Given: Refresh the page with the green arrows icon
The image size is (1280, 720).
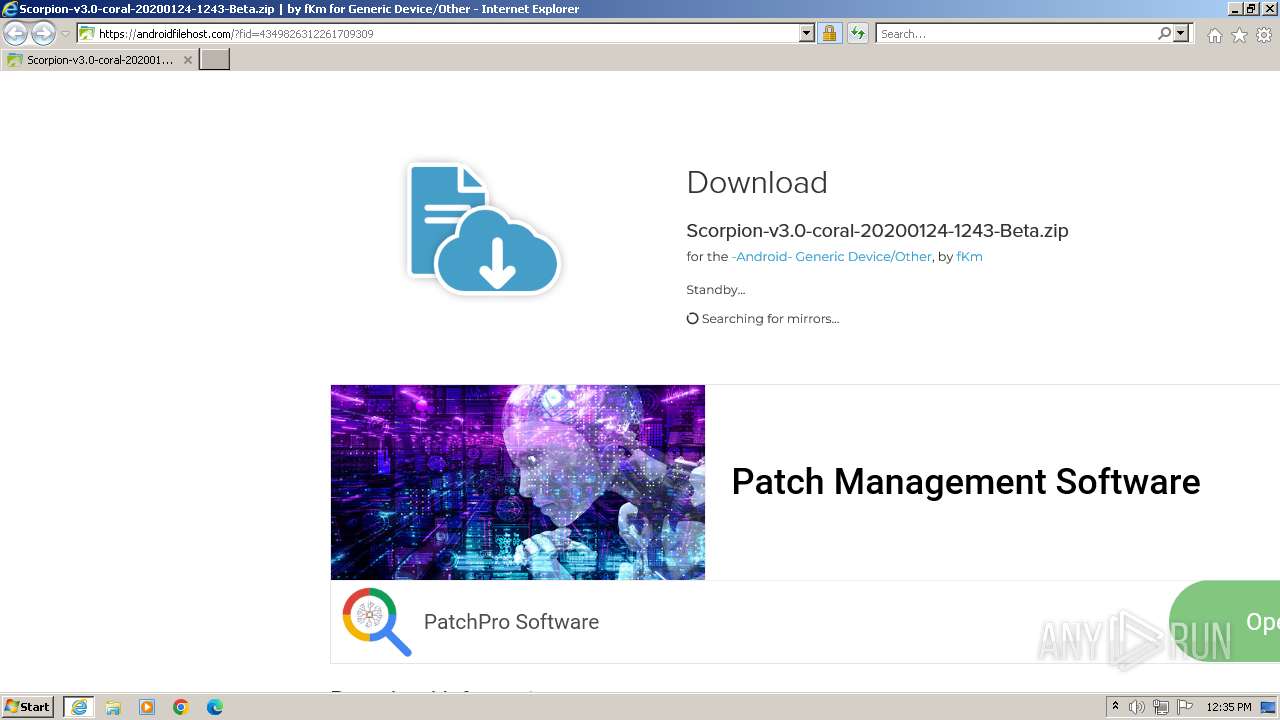Looking at the screenshot, I should tap(858, 33).
